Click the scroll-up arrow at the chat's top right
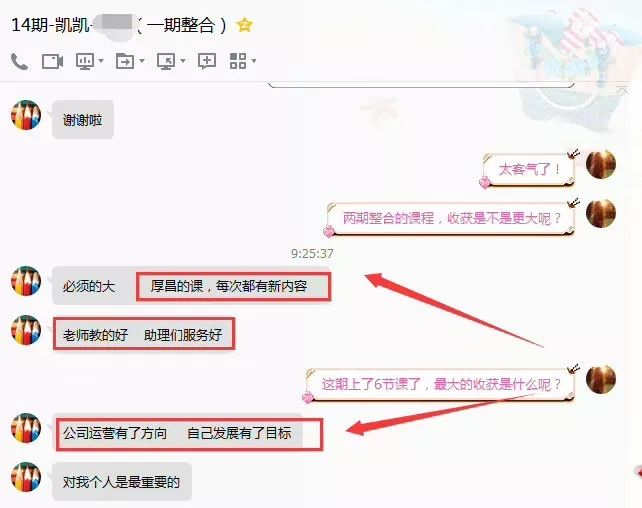 [x=622, y=91]
